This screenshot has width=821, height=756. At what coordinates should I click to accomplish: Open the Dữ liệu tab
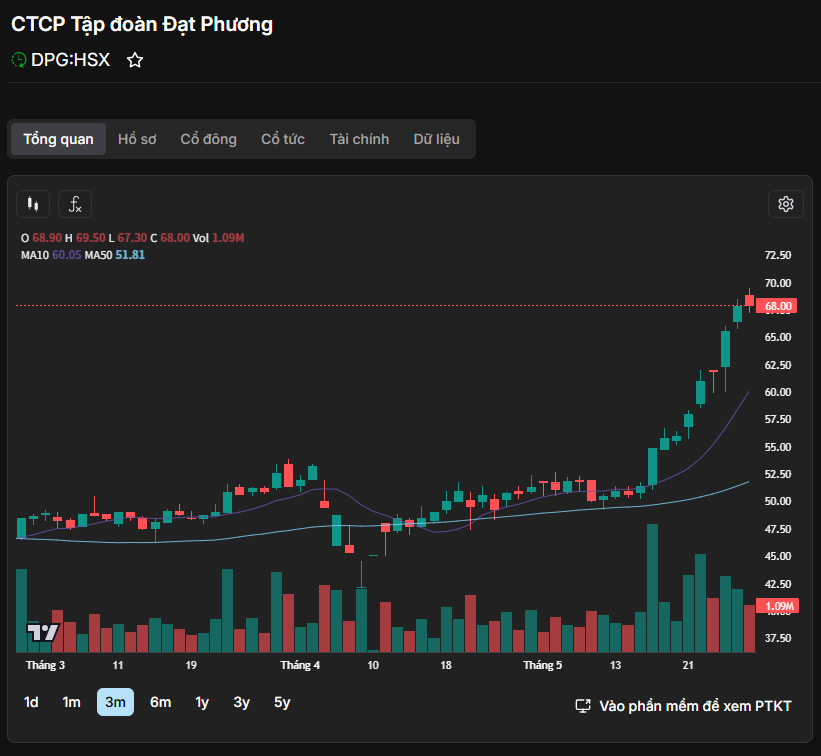(x=437, y=139)
